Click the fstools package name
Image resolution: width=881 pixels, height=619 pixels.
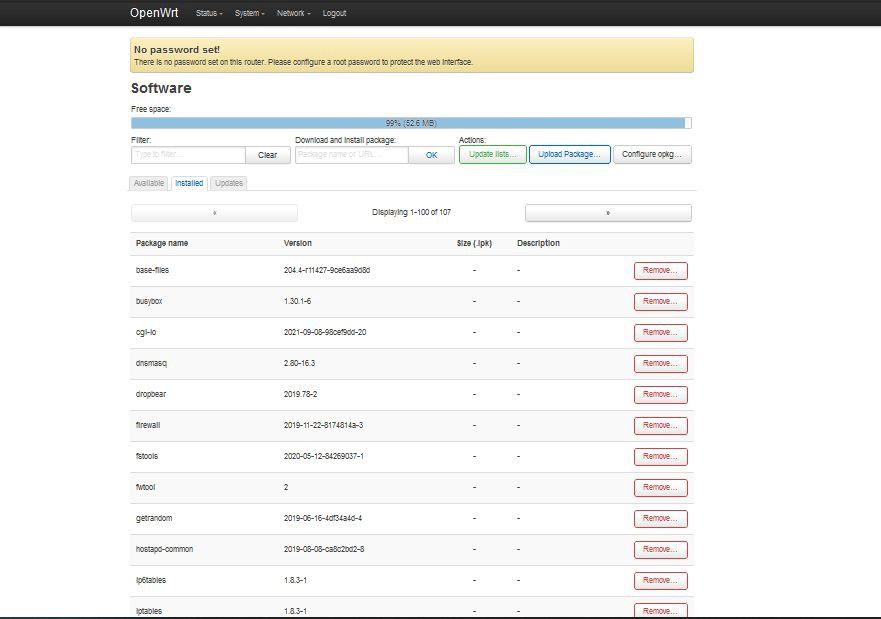(x=147, y=456)
